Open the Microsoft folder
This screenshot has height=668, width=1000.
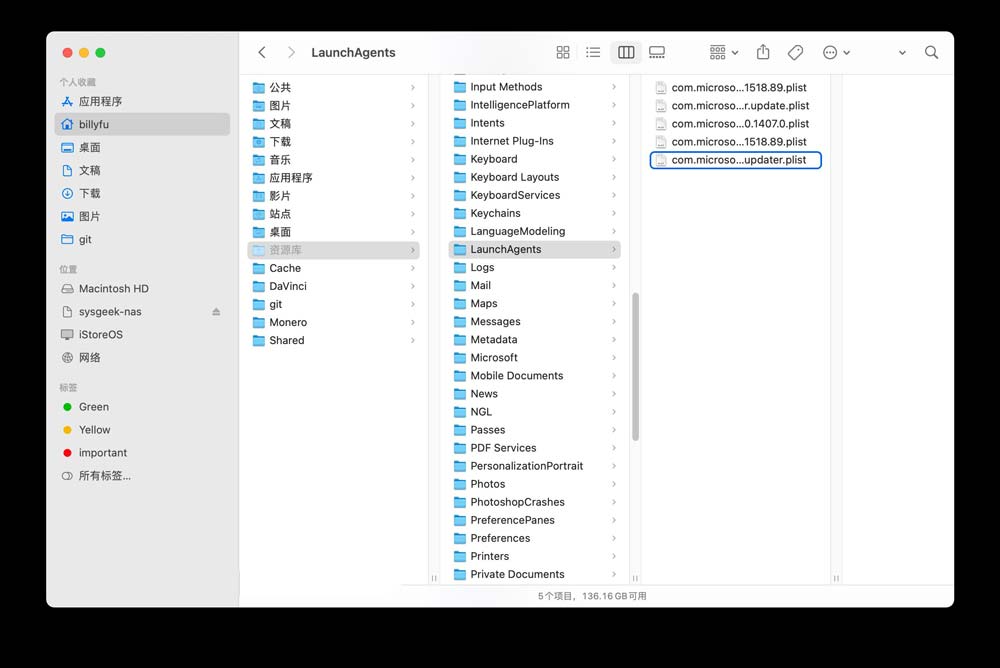tap(534, 357)
